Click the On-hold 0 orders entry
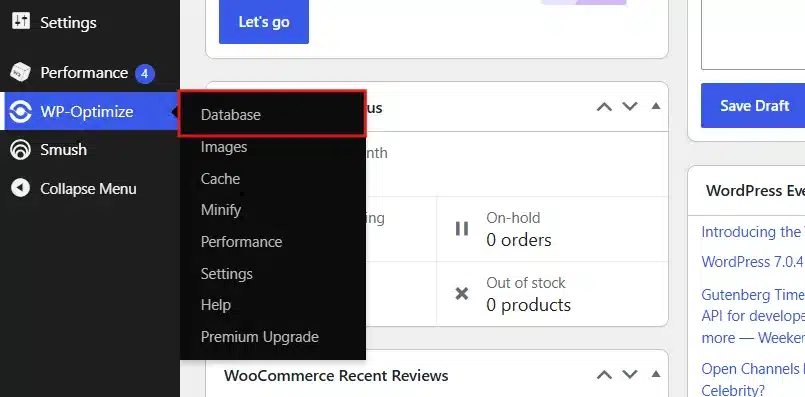Image resolution: width=805 pixels, height=397 pixels. pos(552,229)
